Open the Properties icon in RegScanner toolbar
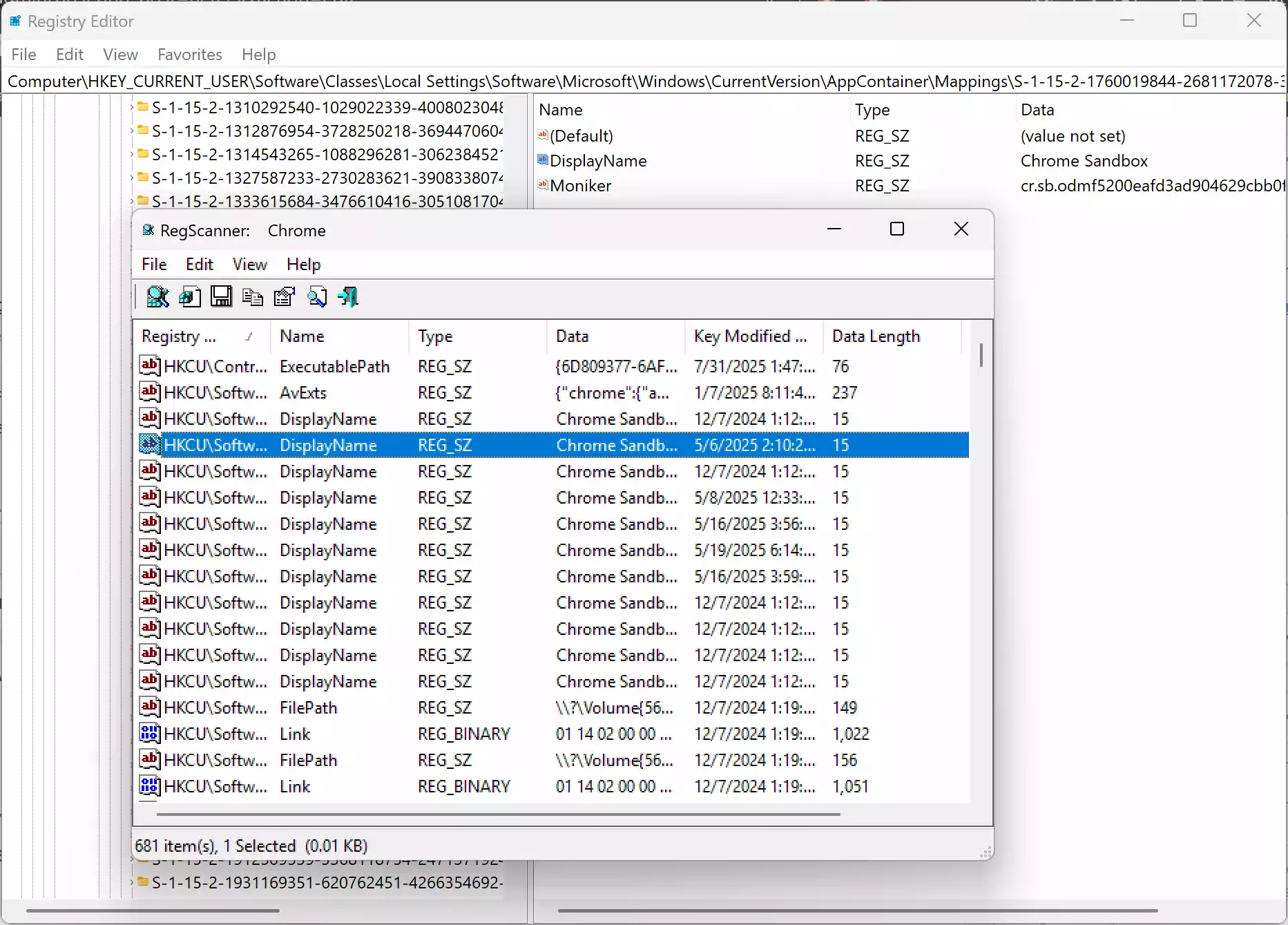This screenshot has height=925, width=1288. (x=284, y=297)
